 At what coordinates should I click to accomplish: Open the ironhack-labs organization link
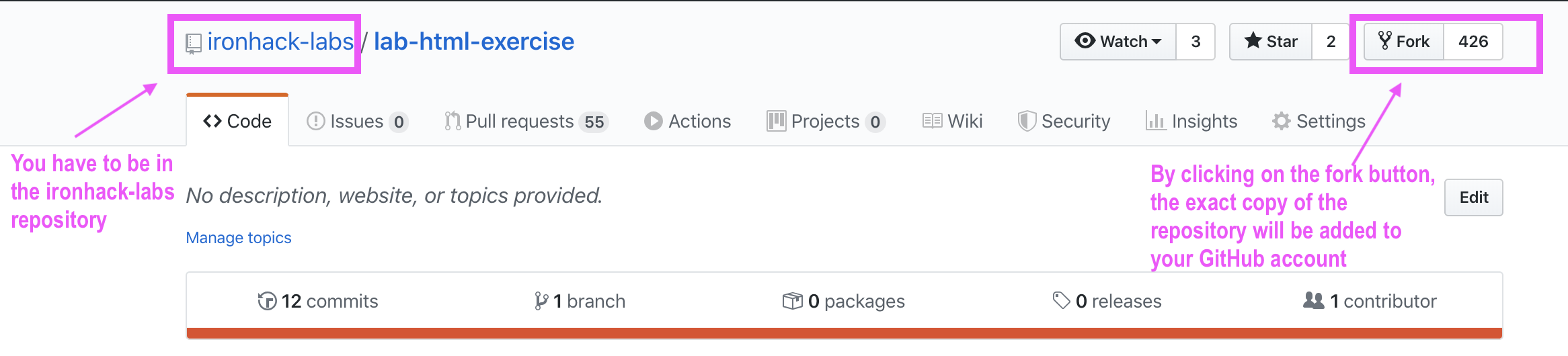[x=280, y=42]
